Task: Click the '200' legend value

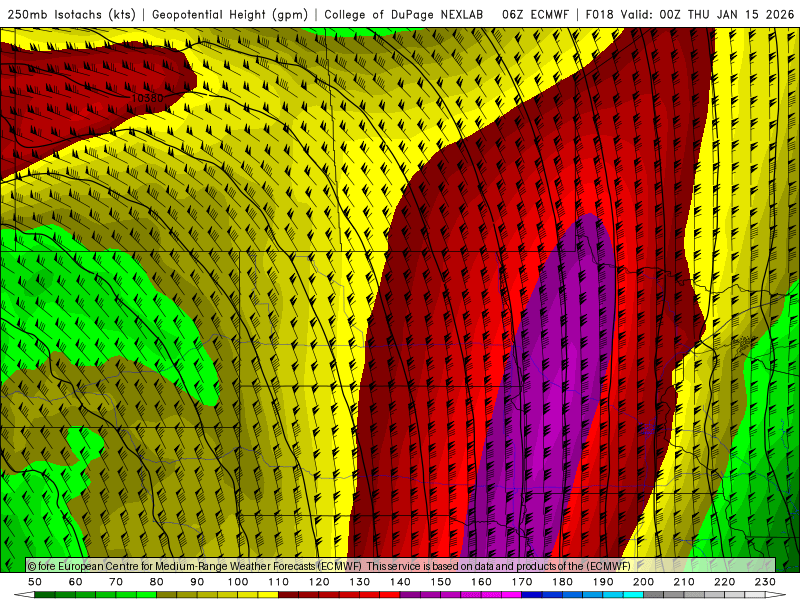Action: (643, 582)
